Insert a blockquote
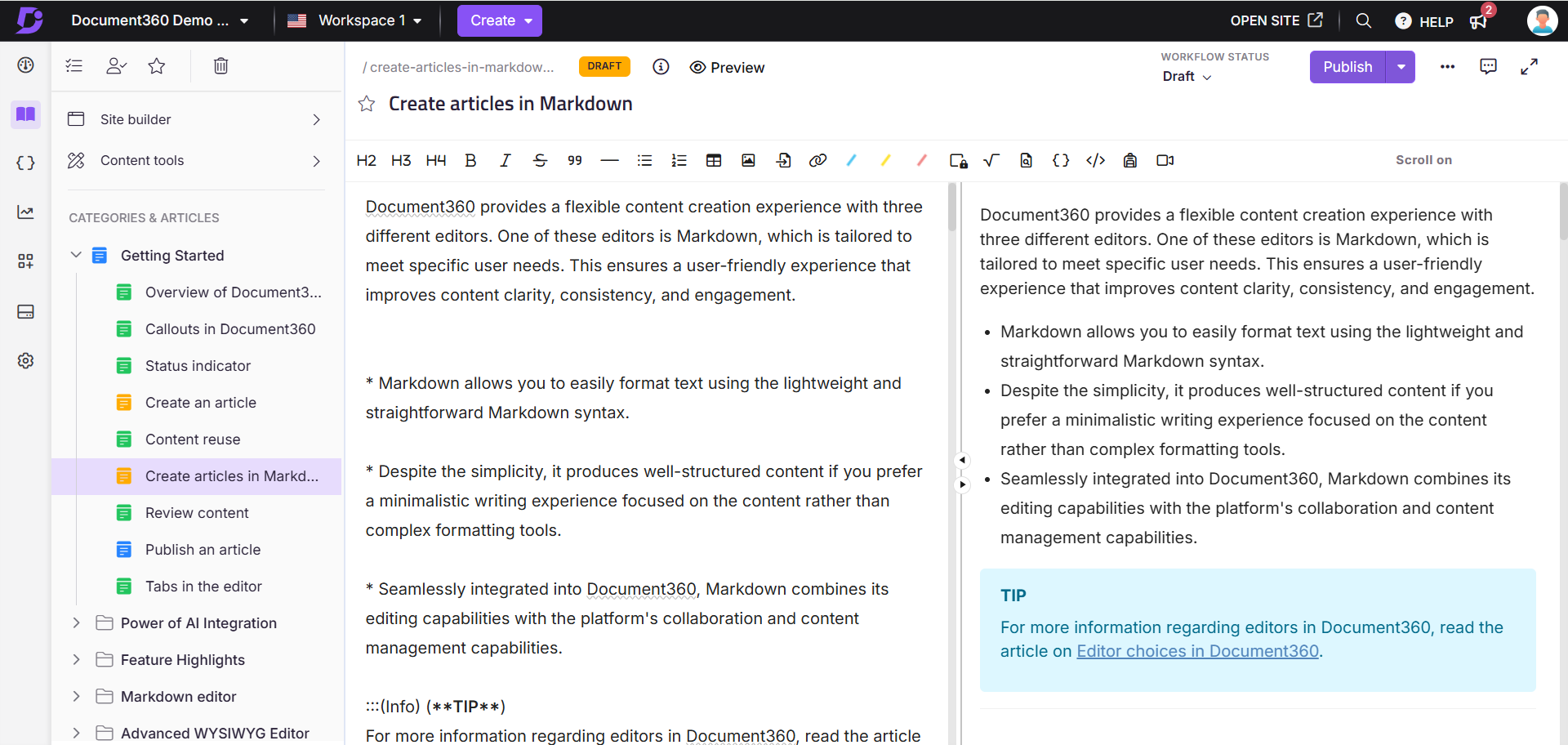Image resolution: width=1568 pixels, height=745 pixels. tap(575, 160)
